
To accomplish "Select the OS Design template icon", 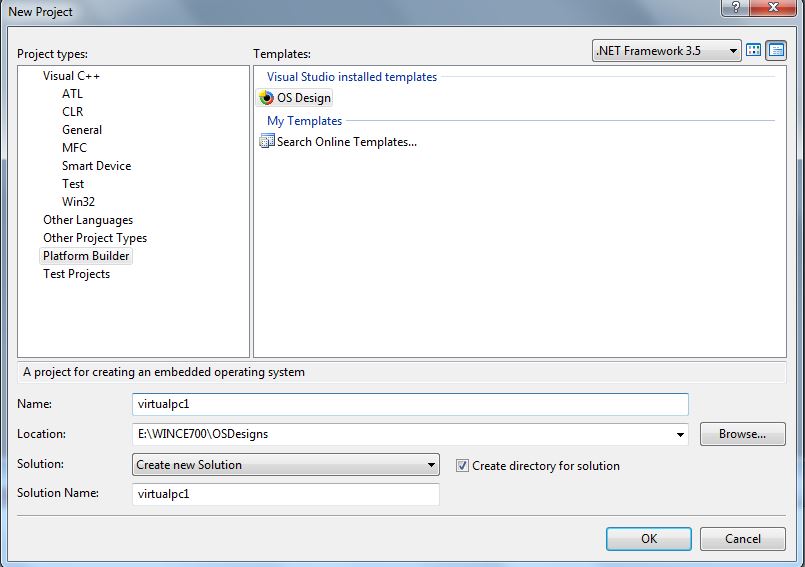I will 266,98.
